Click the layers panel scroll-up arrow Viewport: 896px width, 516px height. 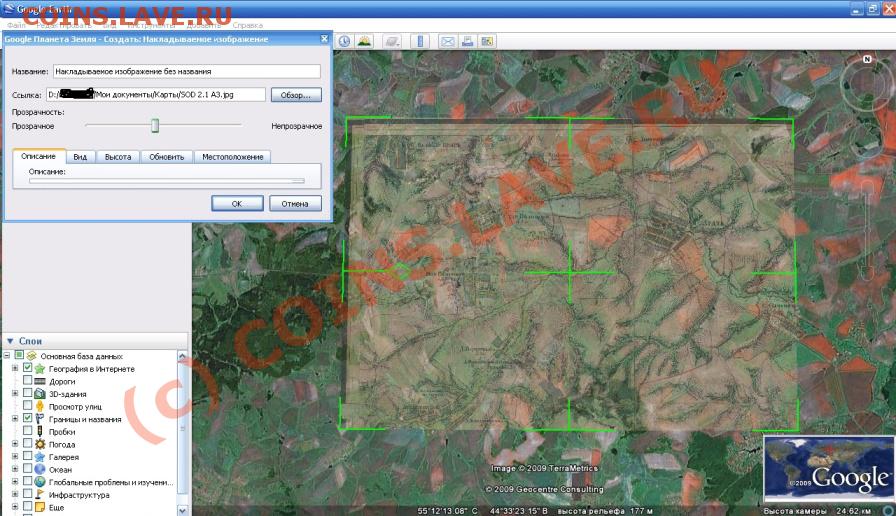tap(182, 356)
